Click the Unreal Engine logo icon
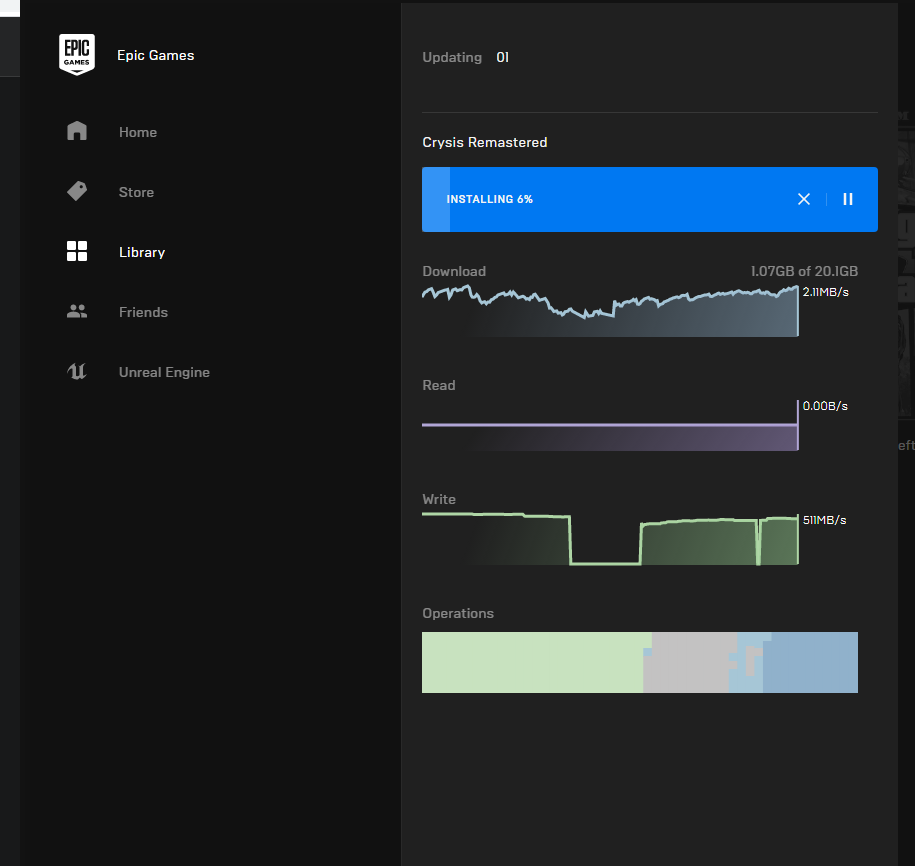Viewport: 915px width, 866px height. (x=77, y=371)
